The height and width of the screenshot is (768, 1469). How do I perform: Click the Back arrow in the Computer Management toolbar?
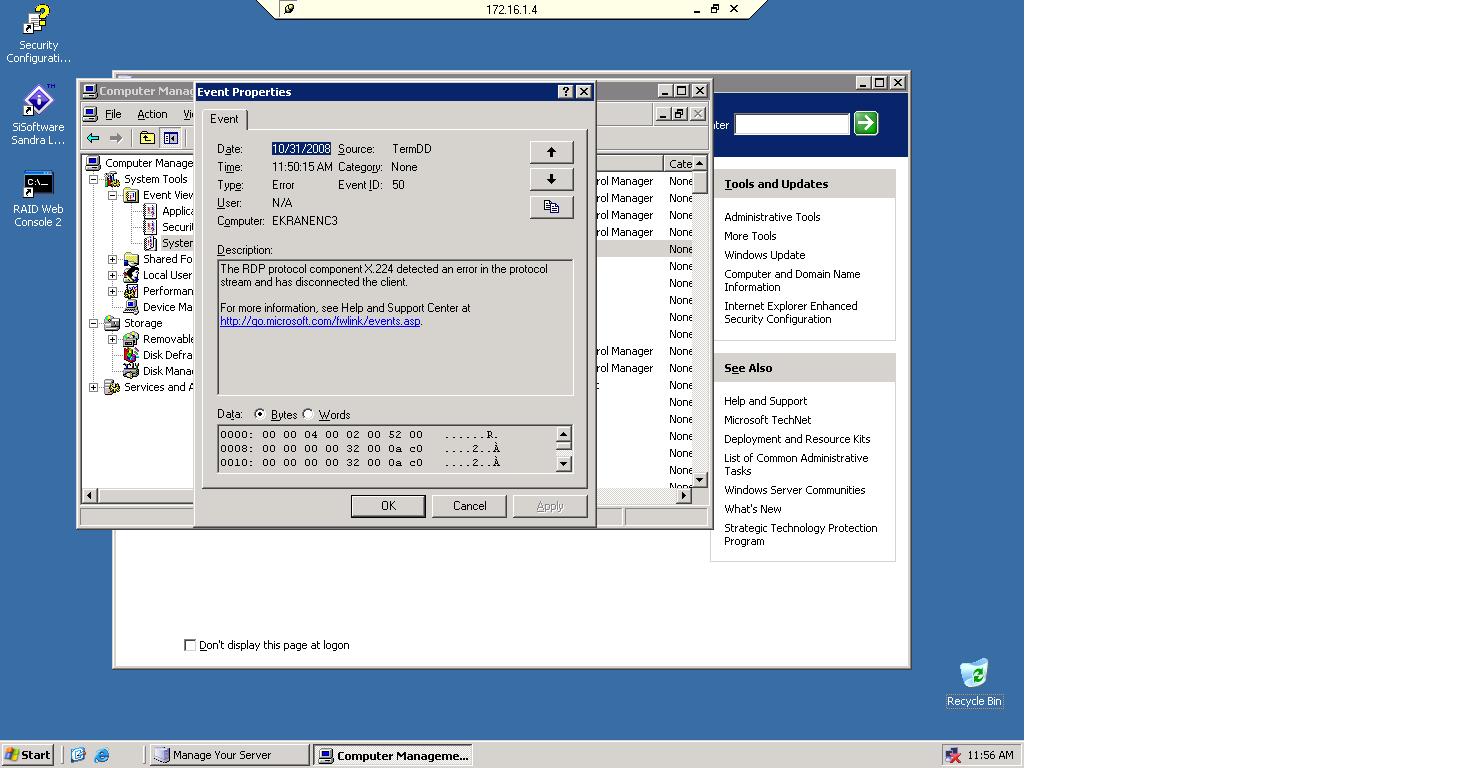point(93,138)
